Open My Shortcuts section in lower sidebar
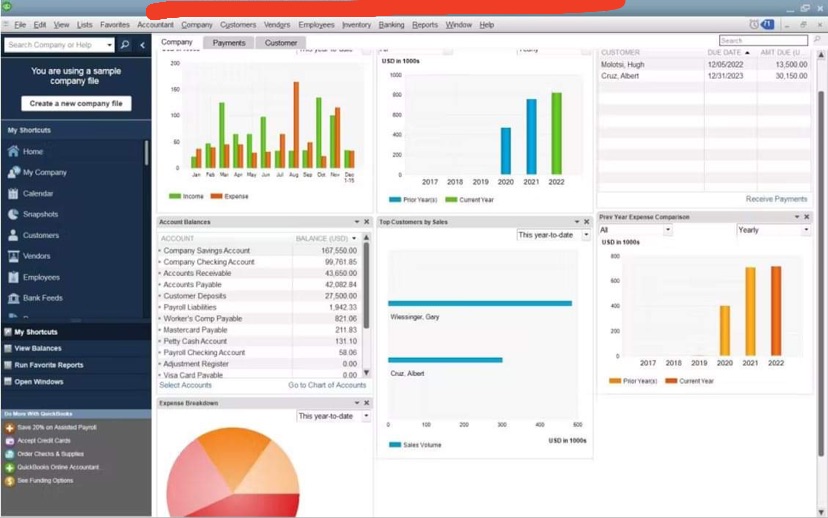This screenshot has height=518, width=828. [75, 332]
